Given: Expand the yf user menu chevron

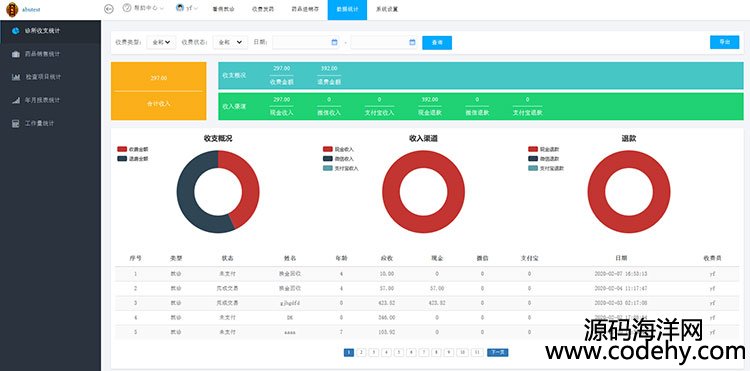Looking at the screenshot, I should tap(196, 9).
